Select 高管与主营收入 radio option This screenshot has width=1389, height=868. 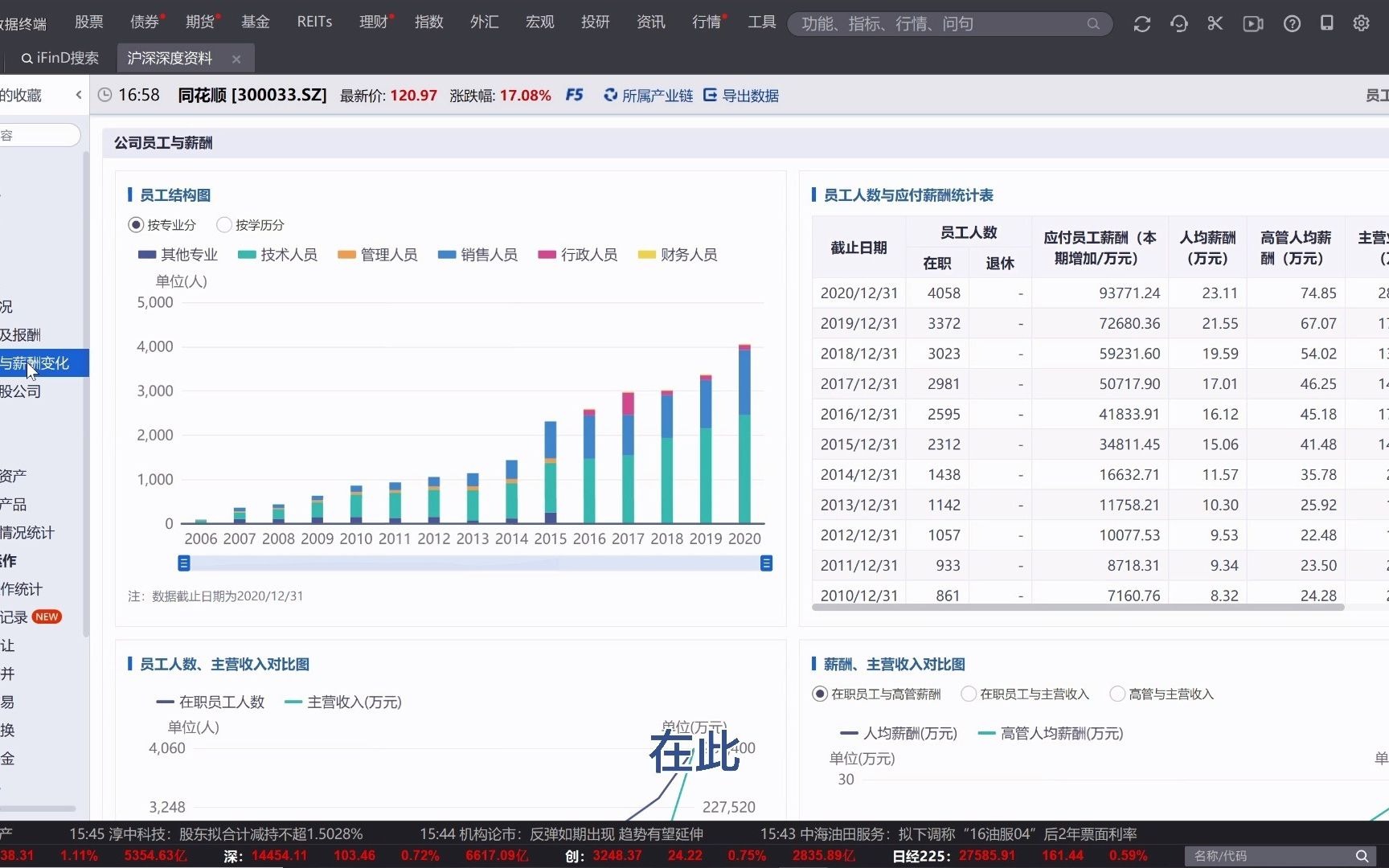point(1117,694)
